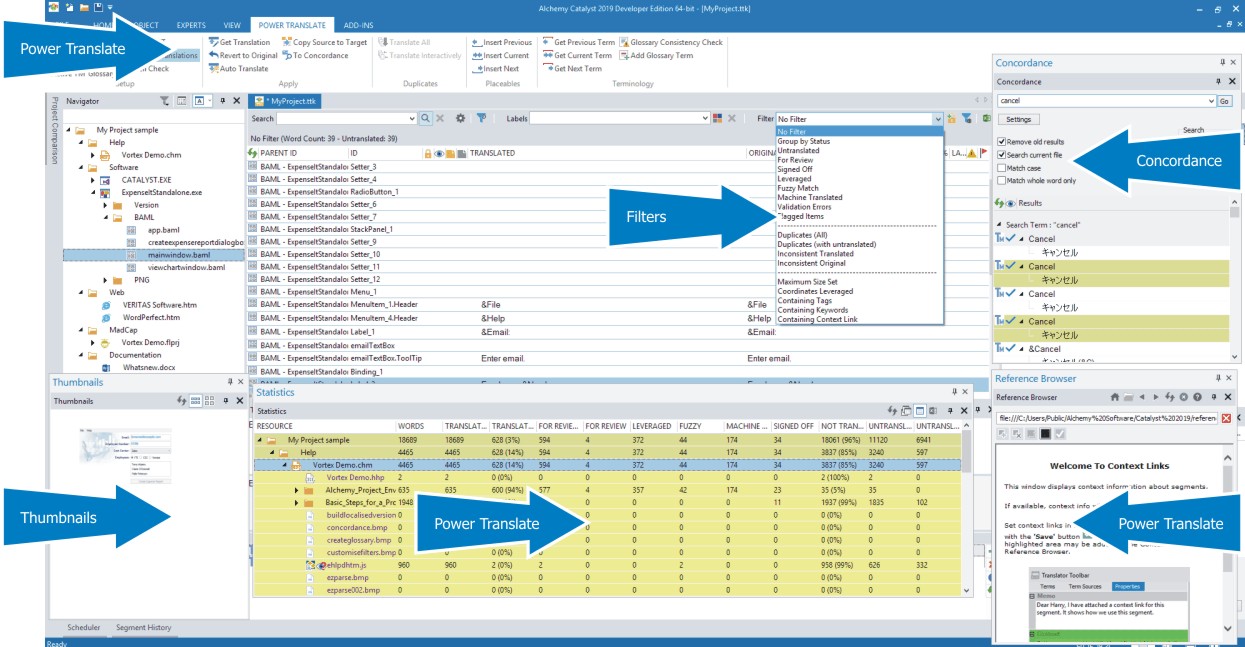1245x647 pixels.
Task: Click the Navigator filter funnel icon
Action: coord(165,101)
